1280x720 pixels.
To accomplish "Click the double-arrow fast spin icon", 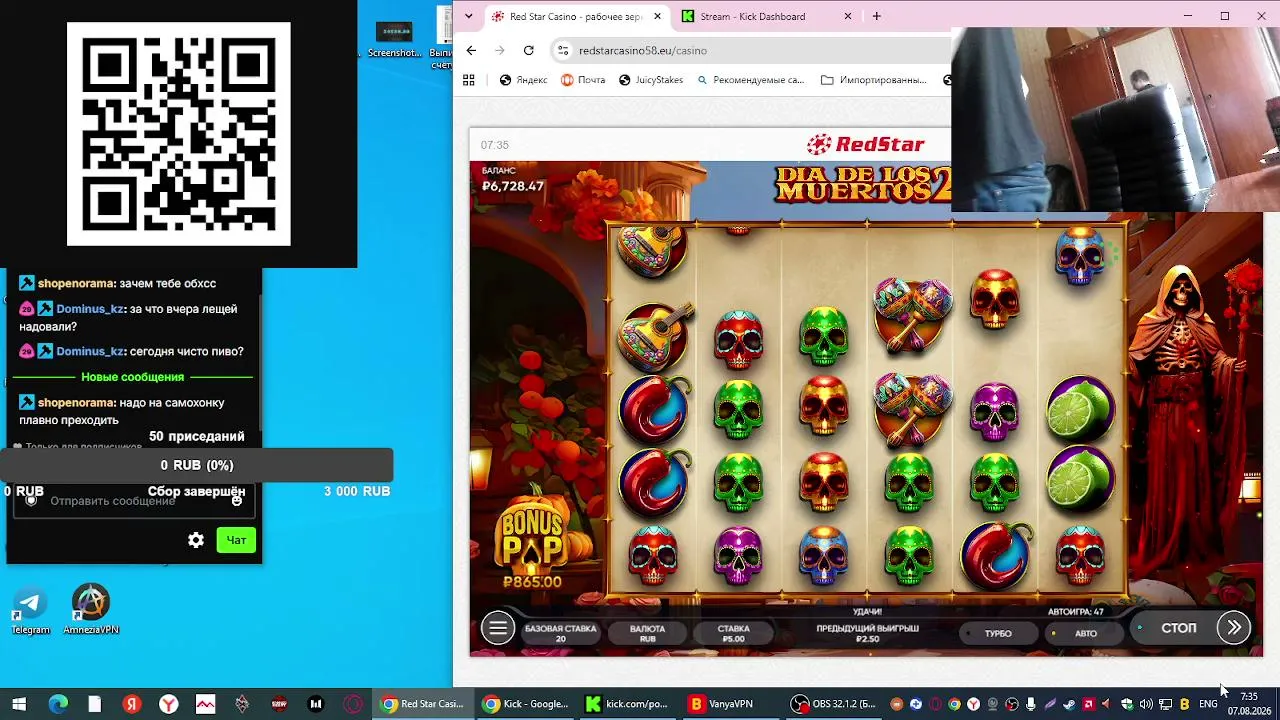I will click(x=1234, y=628).
